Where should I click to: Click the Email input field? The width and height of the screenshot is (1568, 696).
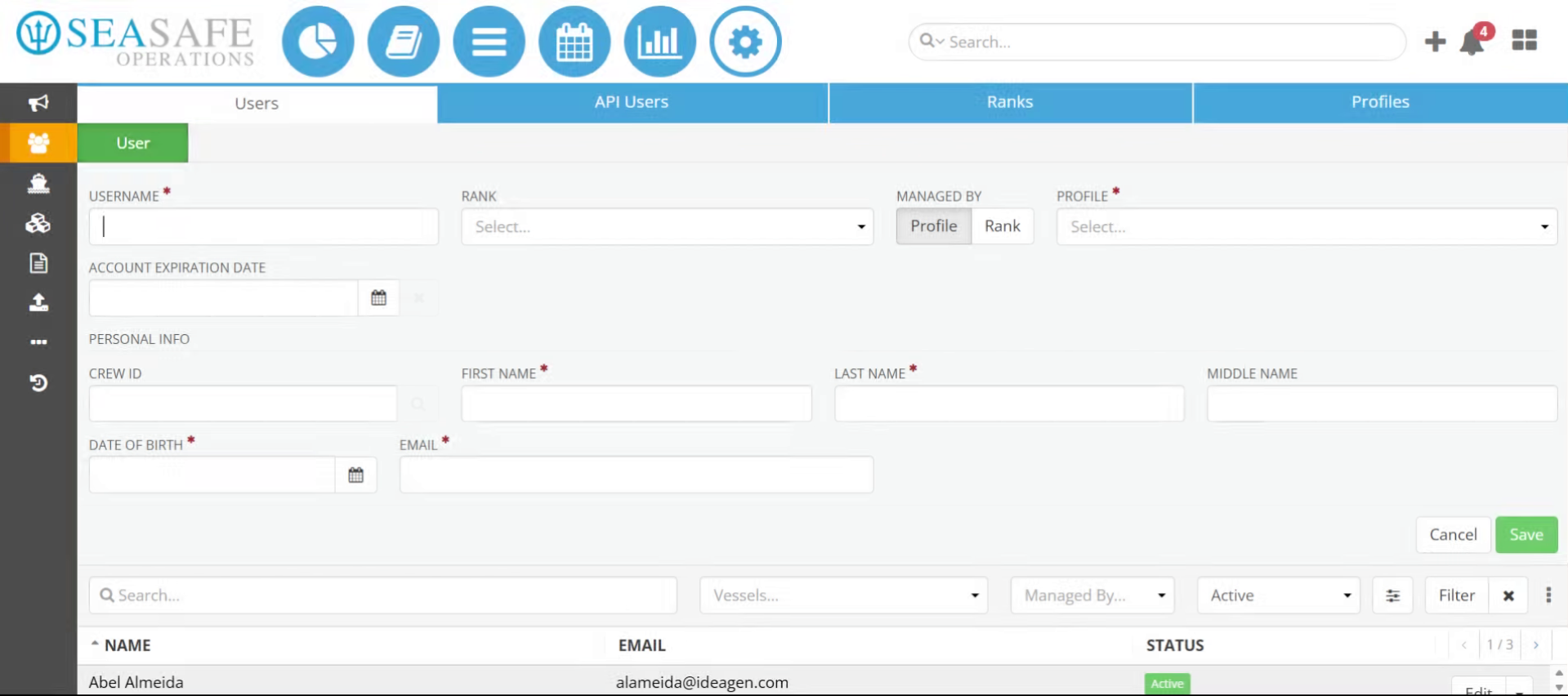click(637, 475)
